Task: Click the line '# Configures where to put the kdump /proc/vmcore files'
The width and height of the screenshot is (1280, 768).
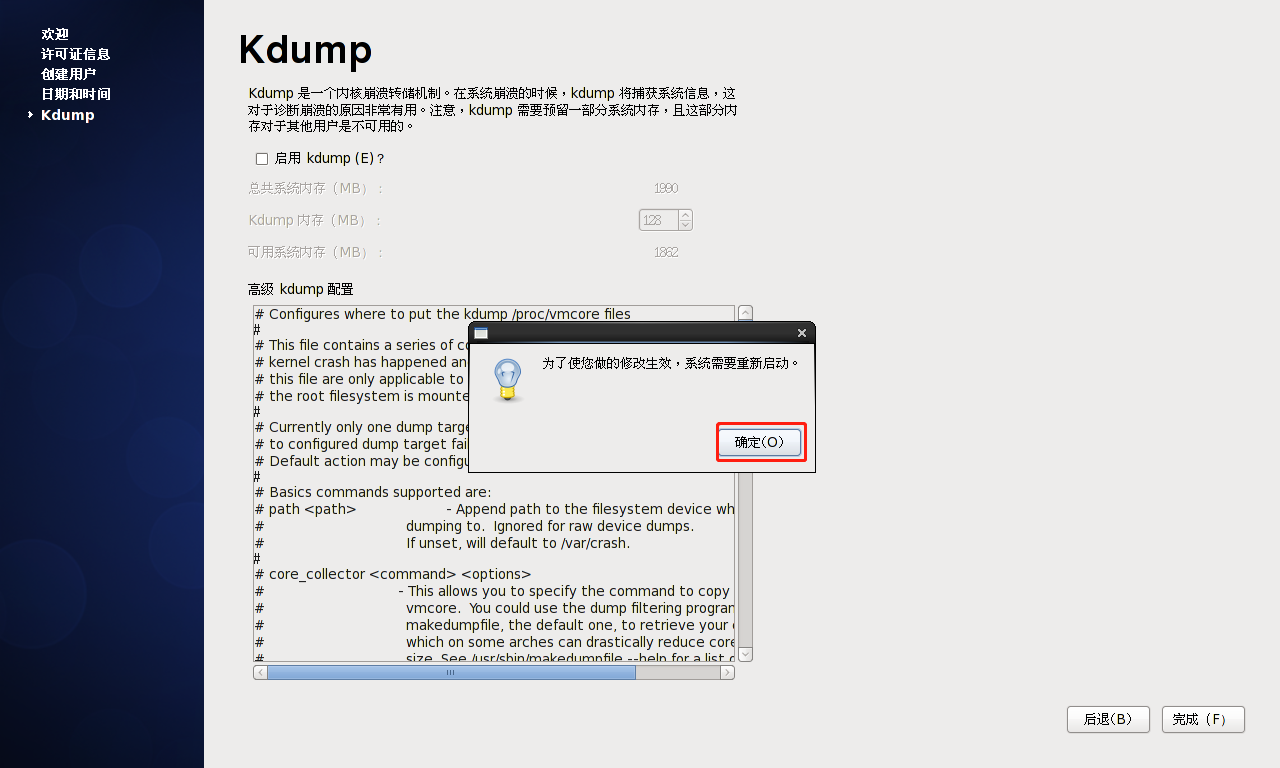Action: click(x=443, y=314)
